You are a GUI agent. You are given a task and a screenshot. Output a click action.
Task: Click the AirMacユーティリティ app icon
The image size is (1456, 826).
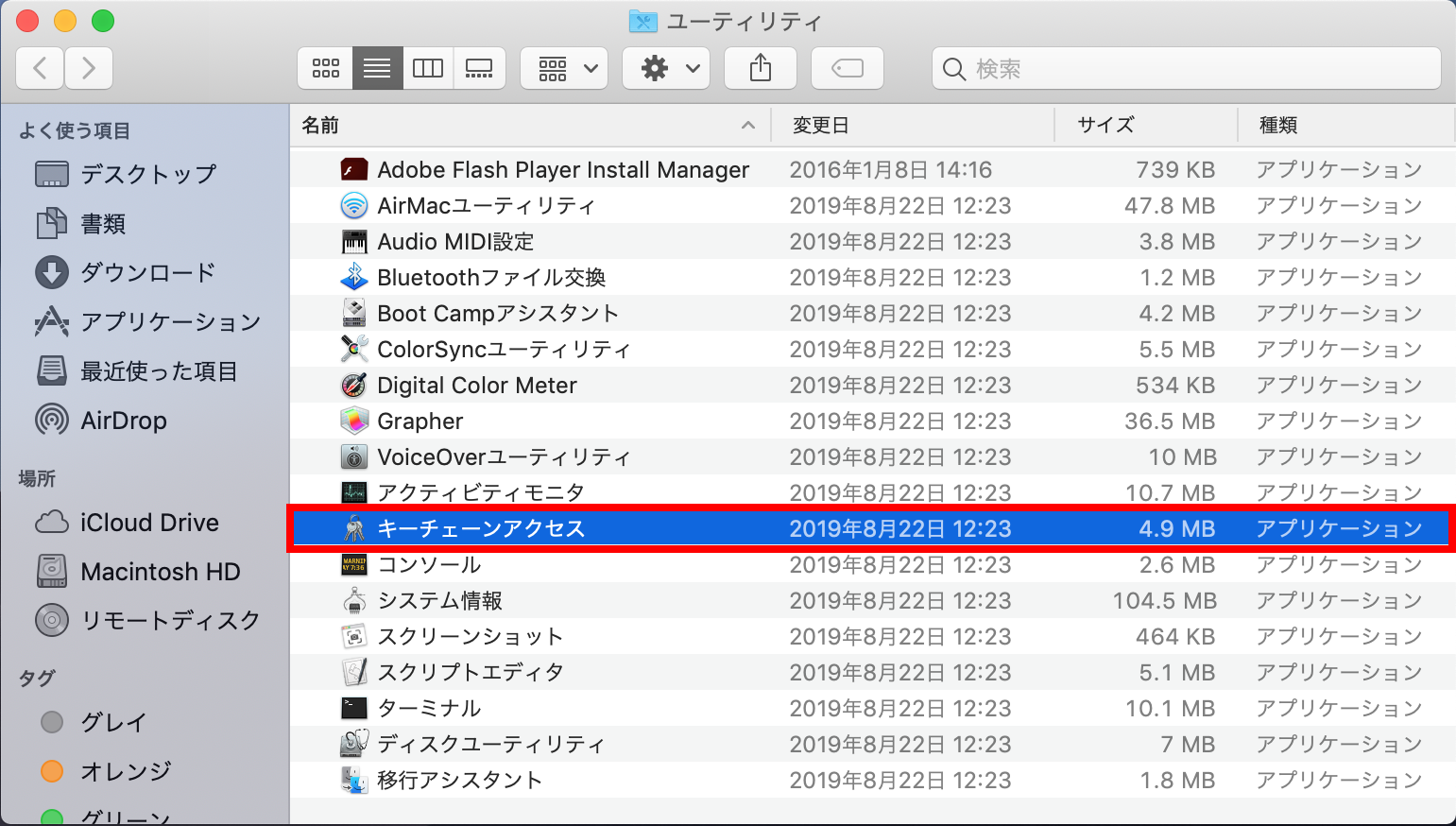(x=354, y=206)
